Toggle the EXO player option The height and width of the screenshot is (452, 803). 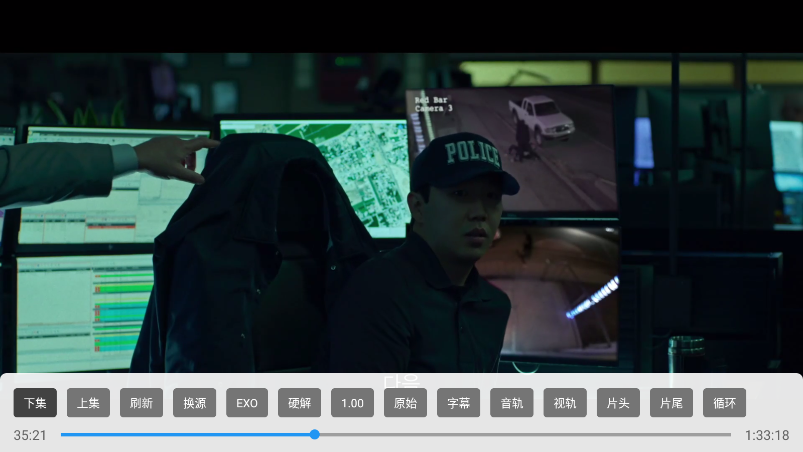pos(247,403)
